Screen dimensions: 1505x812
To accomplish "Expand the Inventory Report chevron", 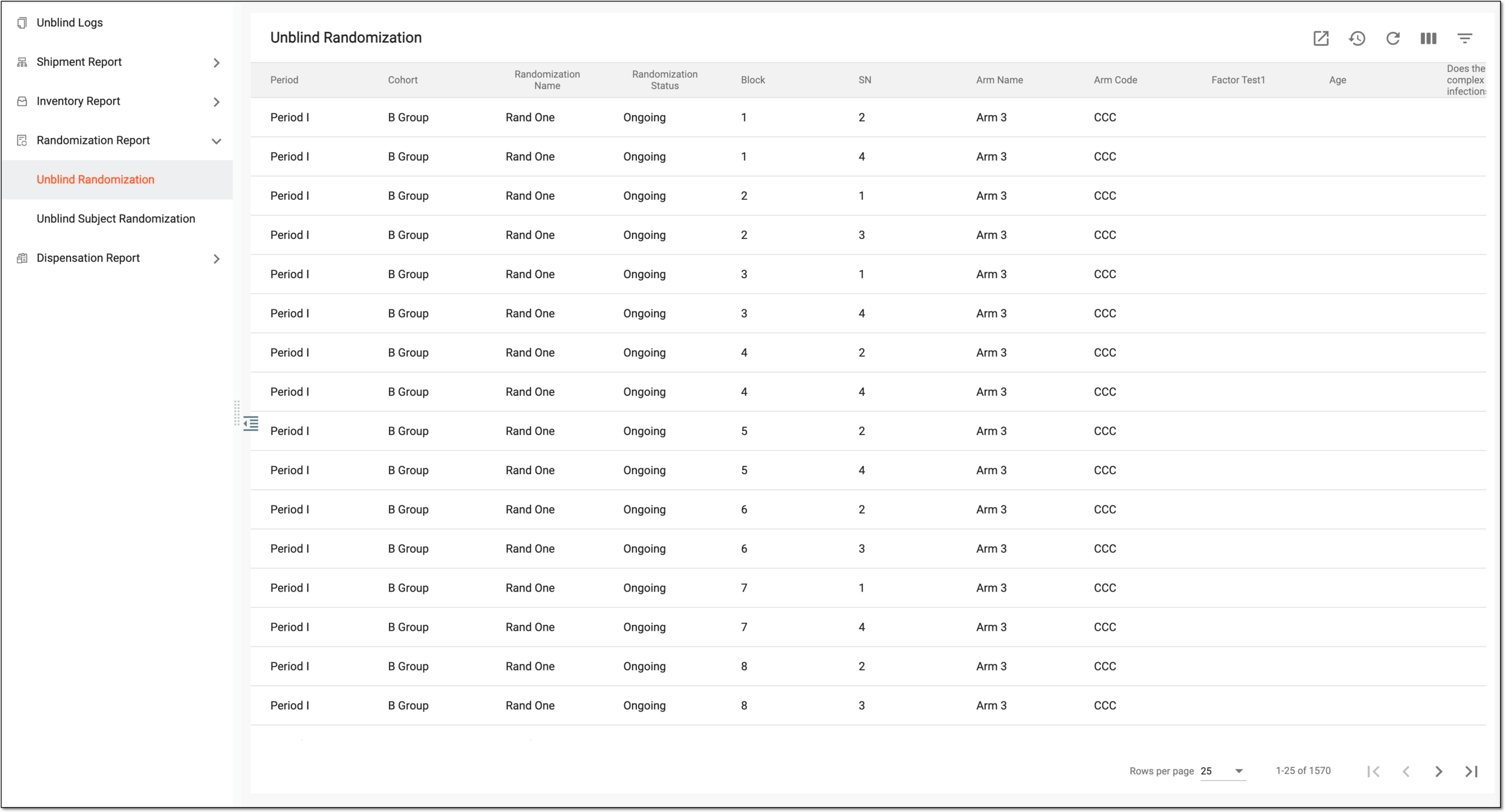I will 217,102.
